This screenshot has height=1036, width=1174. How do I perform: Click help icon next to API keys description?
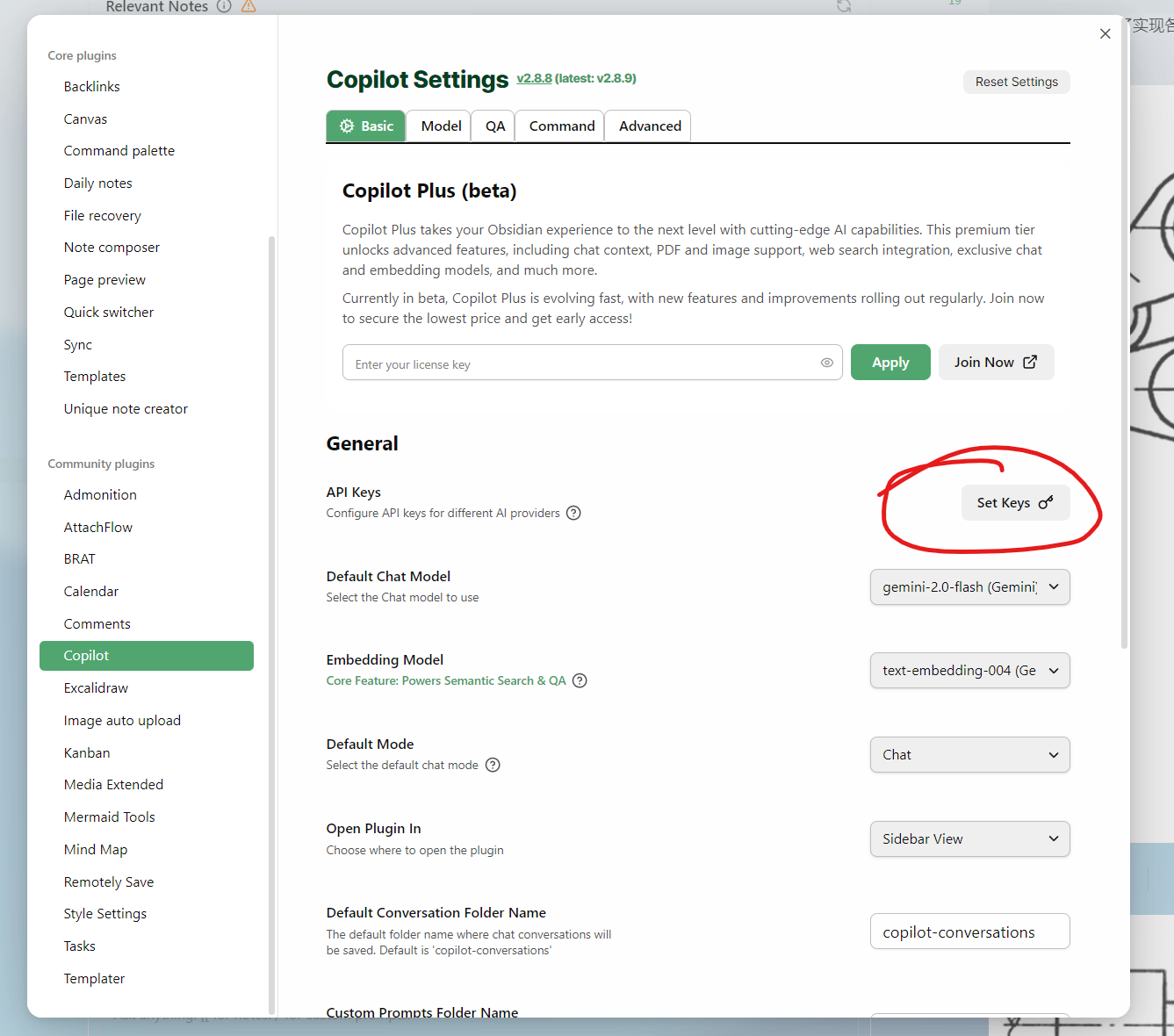pos(573,513)
